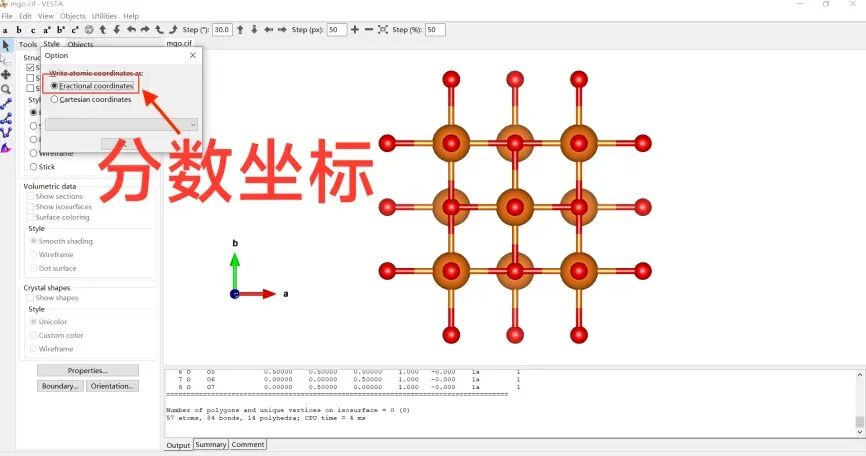Translate structure left arrow
Viewport: 866px width, 456px height.
click(x=268, y=30)
